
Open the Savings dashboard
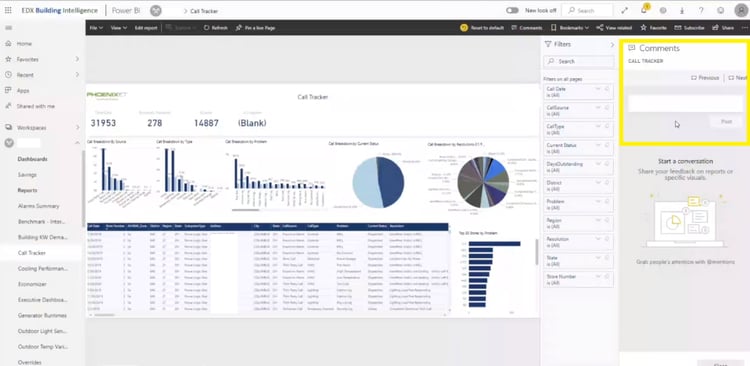(x=27, y=175)
